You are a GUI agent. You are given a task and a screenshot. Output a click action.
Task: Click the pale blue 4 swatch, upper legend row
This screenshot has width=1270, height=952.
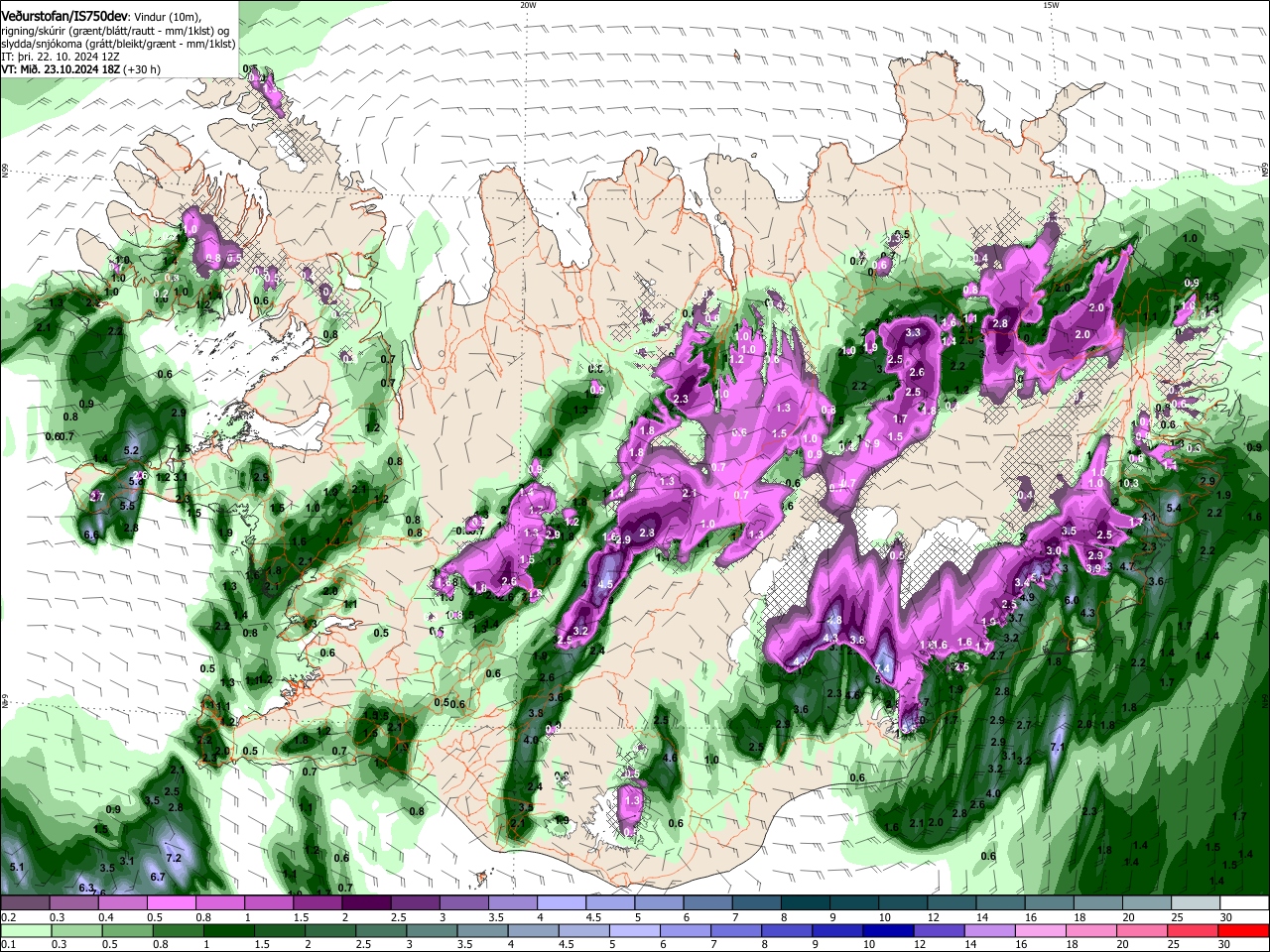point(562,902)
